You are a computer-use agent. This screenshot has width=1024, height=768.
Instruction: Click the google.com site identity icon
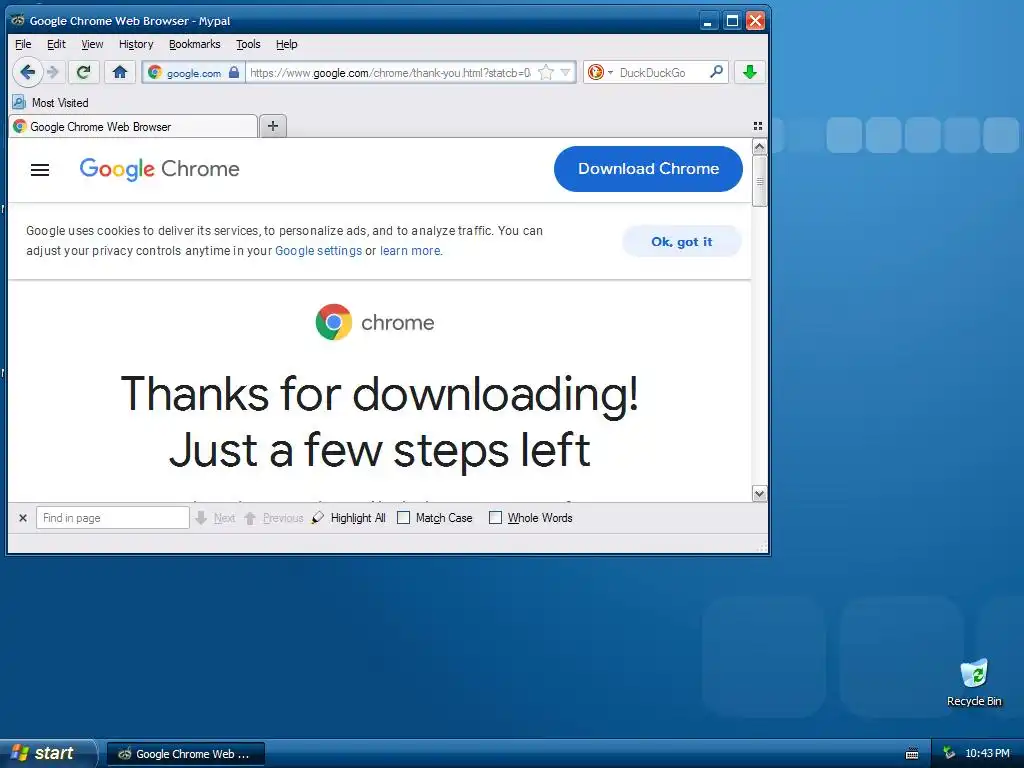[x=155, y=72]
